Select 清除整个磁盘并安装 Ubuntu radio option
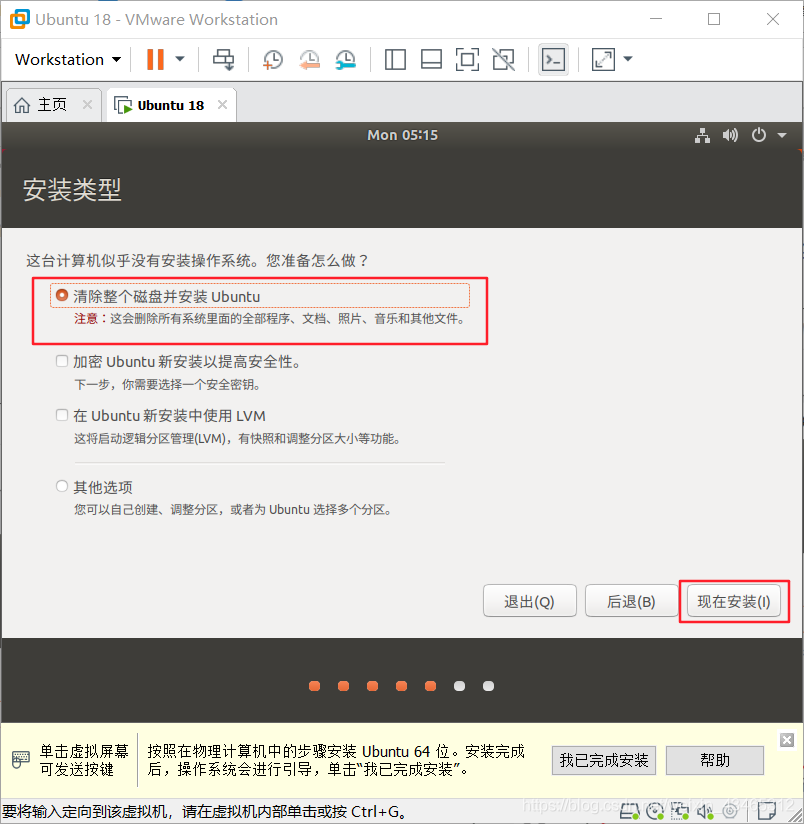The height and width of the screenshot is (824, 804). click(62, 295)
